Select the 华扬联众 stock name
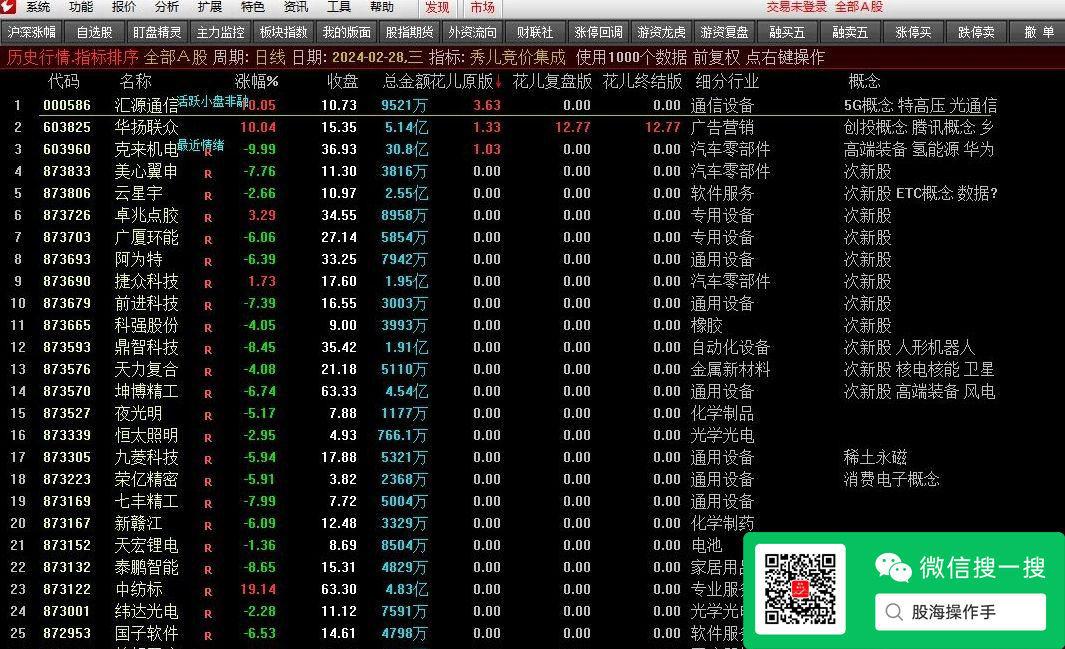This screenshot has width=1065, height=649. (146, 128)
